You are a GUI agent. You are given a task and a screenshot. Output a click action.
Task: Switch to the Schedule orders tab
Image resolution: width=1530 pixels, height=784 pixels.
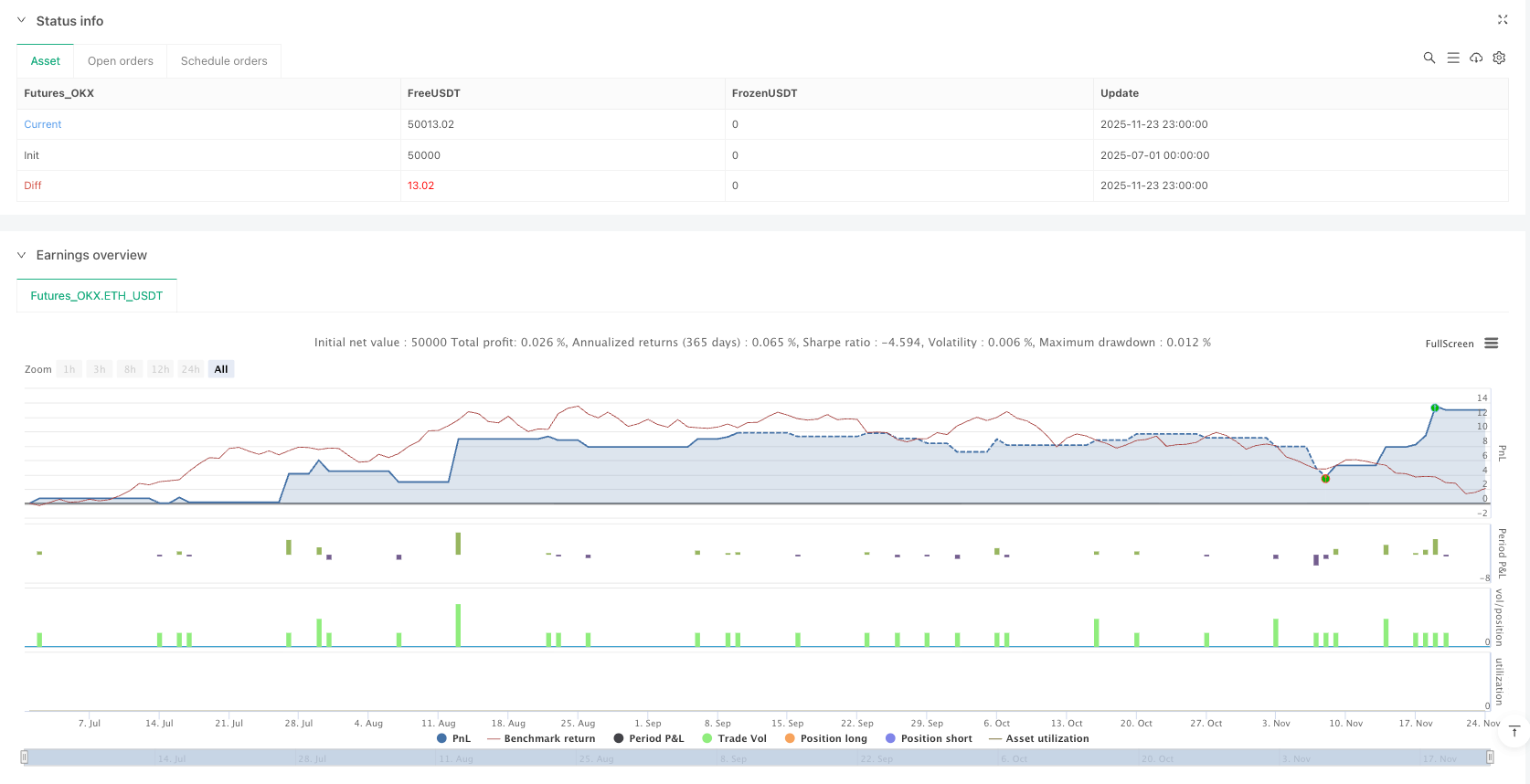pos(224,61)
